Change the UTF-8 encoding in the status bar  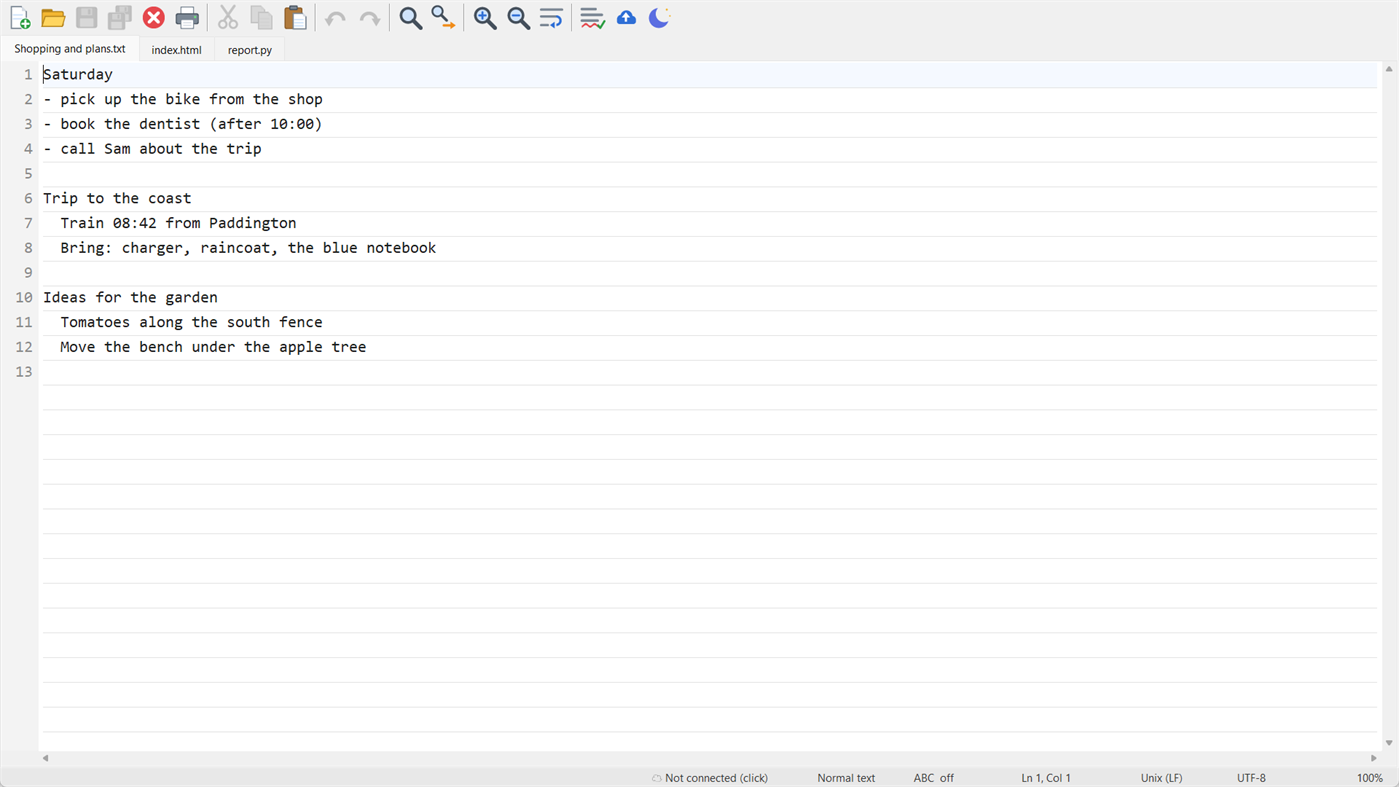[x=1251, y=778]
